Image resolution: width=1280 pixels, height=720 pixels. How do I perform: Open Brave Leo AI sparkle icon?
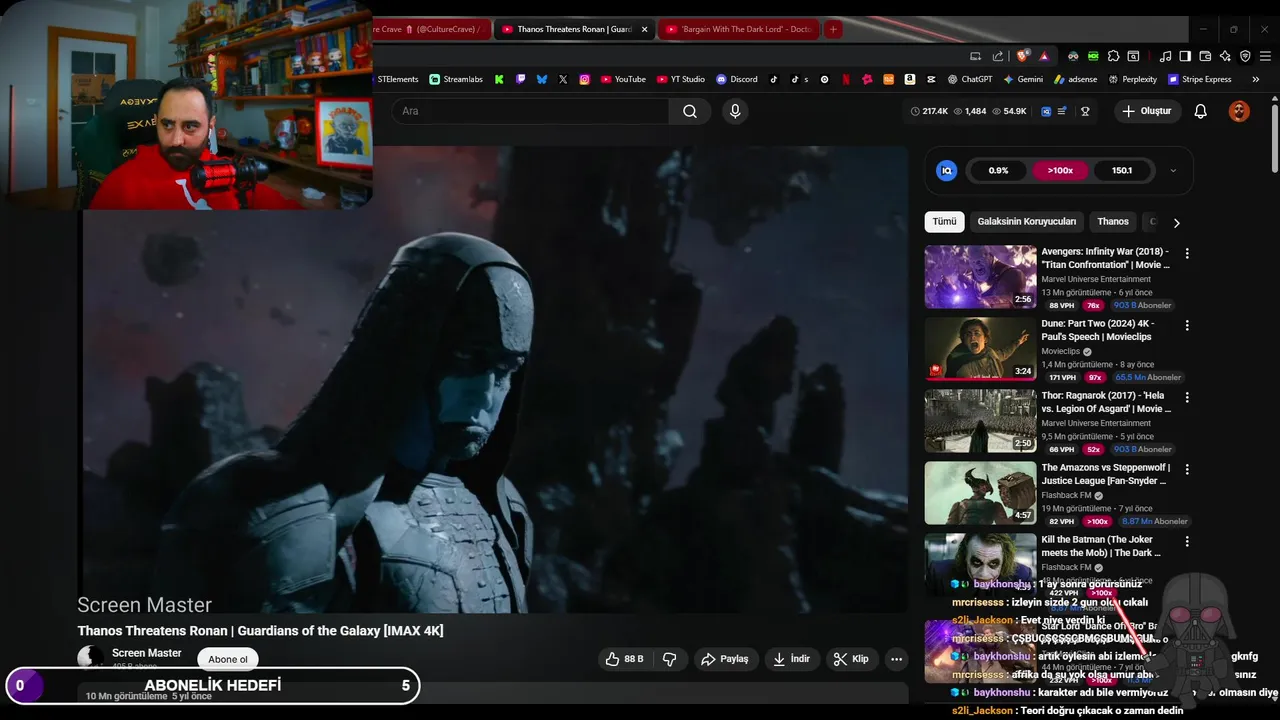(x=1225, y=56)
